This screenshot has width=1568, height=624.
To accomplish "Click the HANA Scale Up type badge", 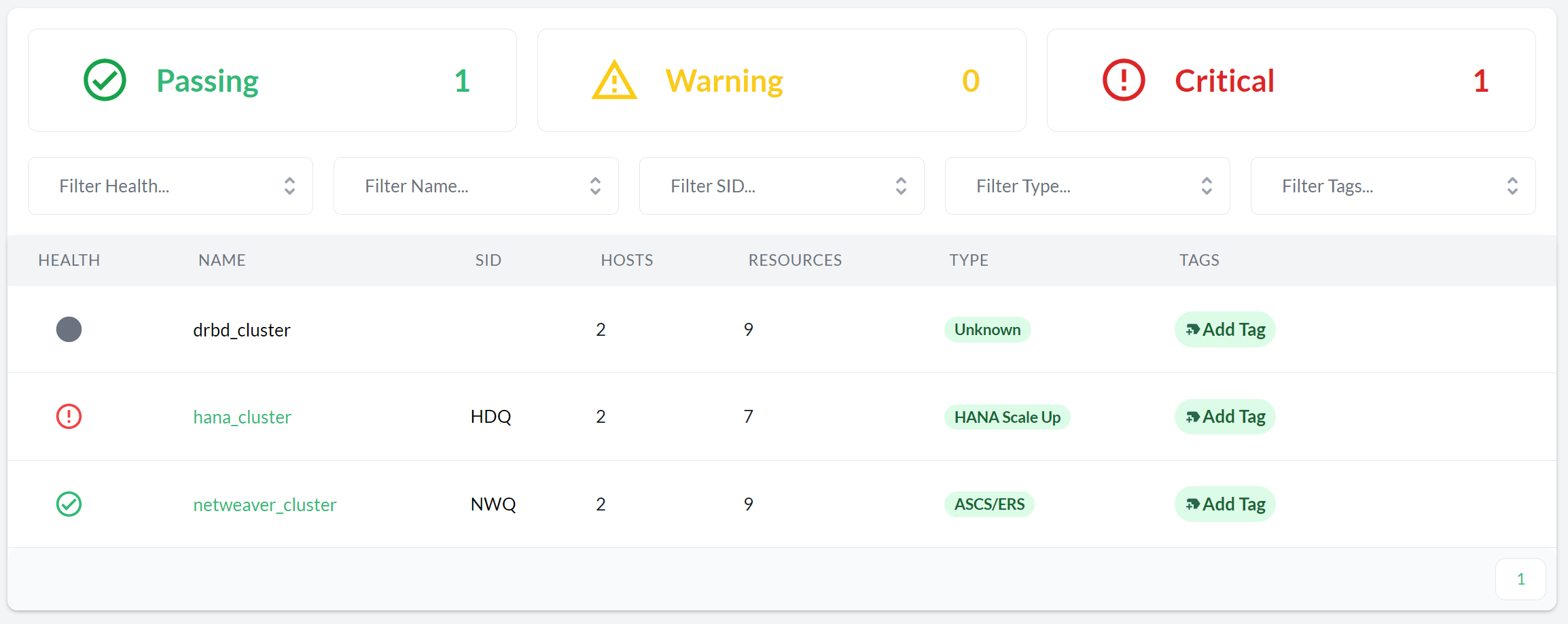I will (1007, 417).
